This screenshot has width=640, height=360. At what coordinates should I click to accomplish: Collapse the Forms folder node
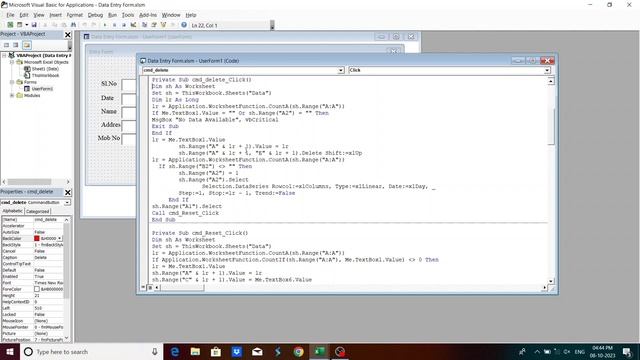tap(12, 82)
